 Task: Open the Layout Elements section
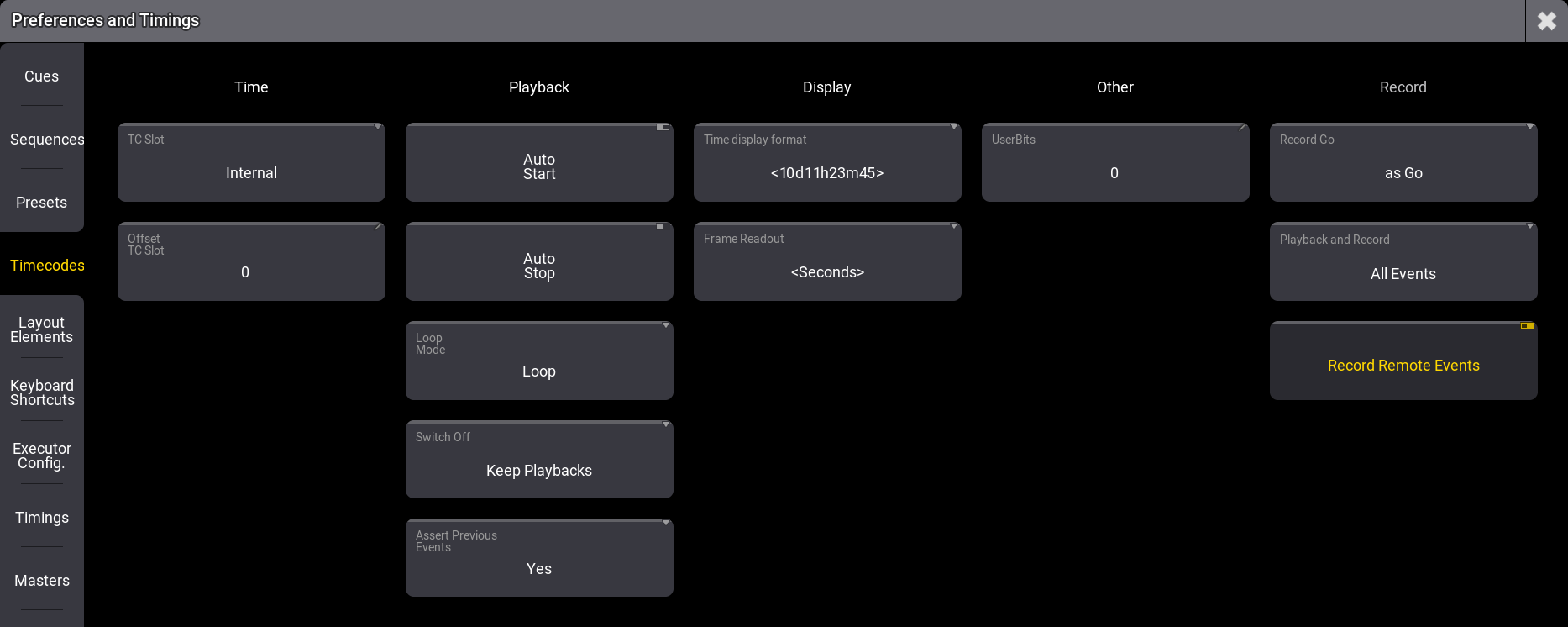(x=41, y=329)
